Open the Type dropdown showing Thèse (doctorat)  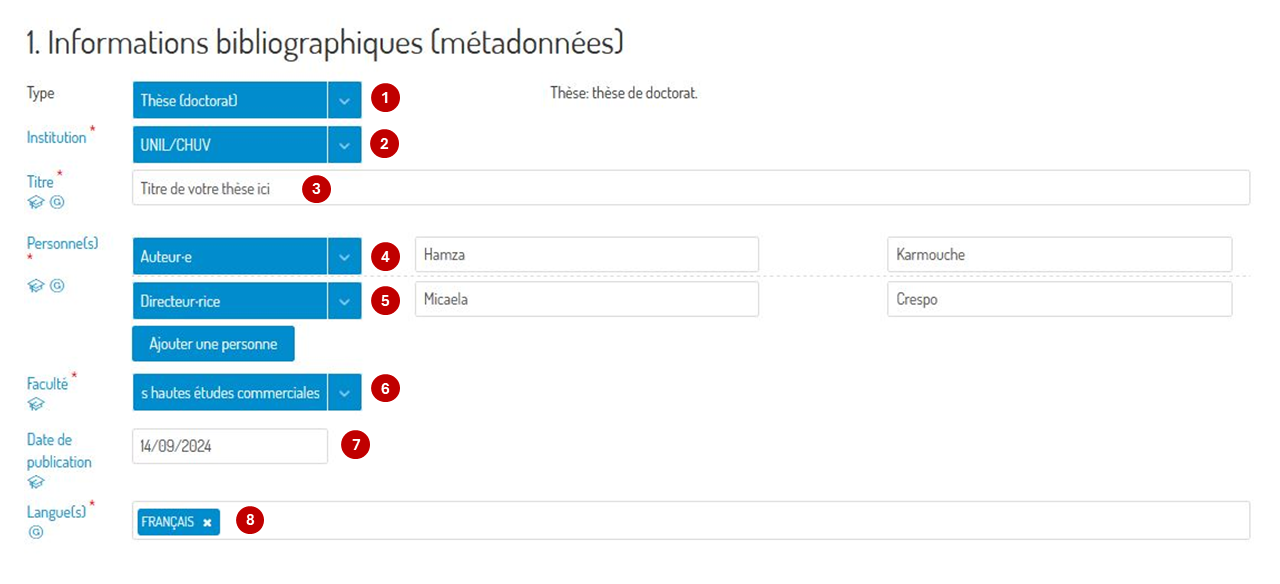point(344,100)
